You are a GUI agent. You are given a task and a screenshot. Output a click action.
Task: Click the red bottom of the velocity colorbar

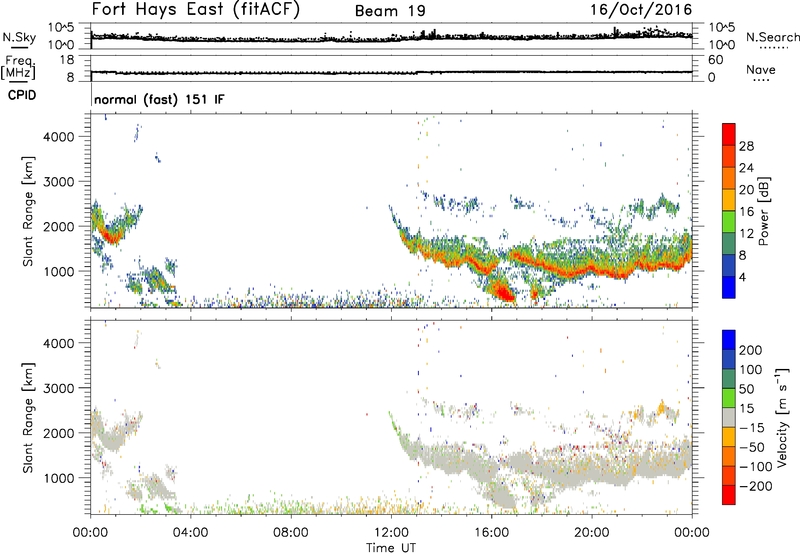729,495
